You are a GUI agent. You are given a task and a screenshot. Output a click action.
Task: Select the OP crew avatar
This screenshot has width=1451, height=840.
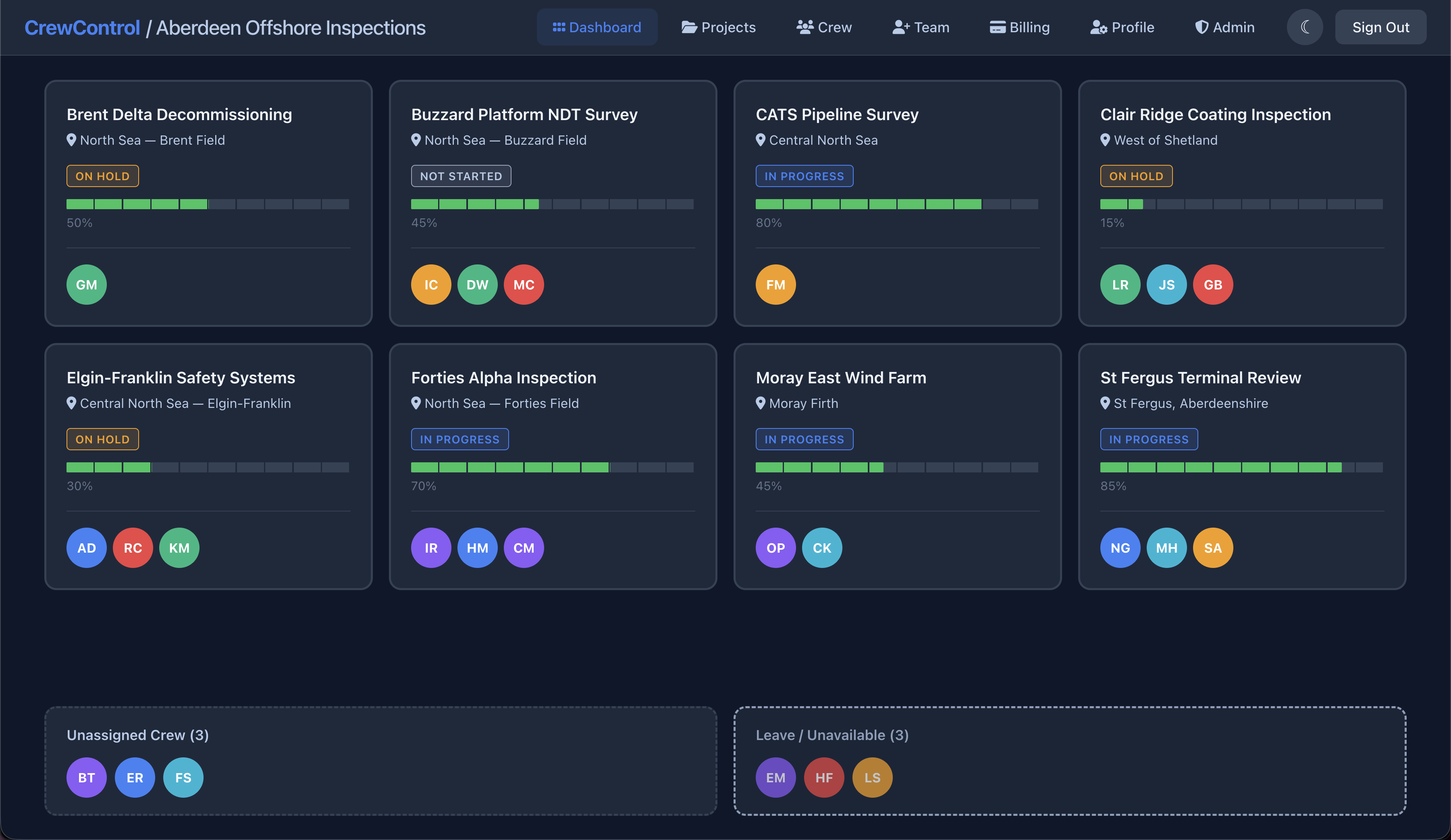coord(775,547)
